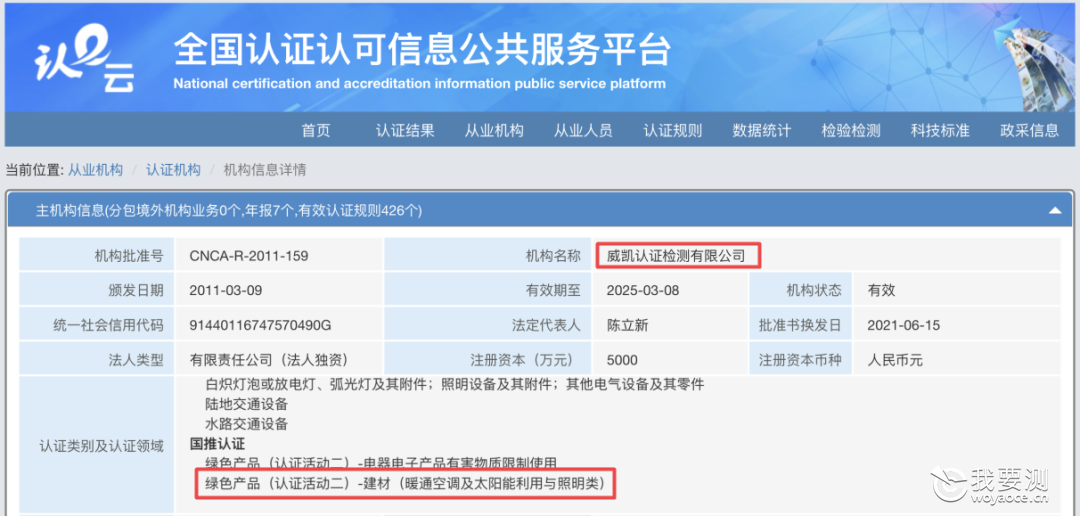This screenshot has height=516, width=1080.
Task: Select registered capital value 5000
Action: coord(622,360)
